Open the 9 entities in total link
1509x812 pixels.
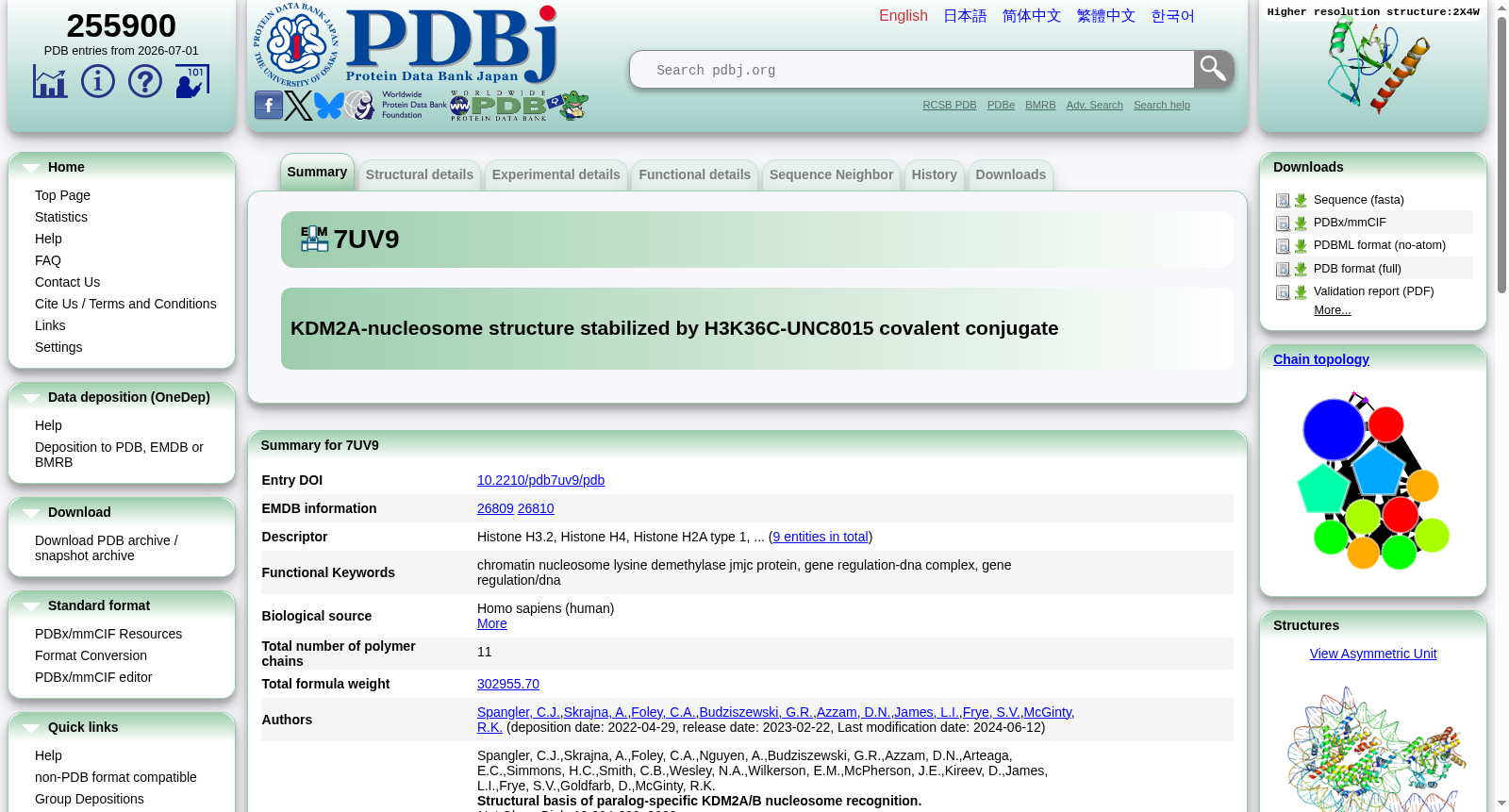click(x=821, y=537)
